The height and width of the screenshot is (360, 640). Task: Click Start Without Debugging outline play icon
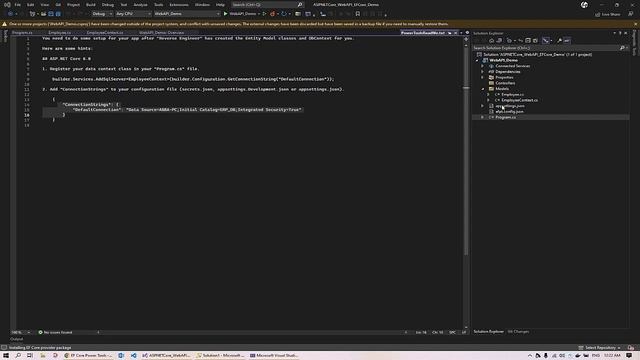pyautogui.click(x=264, y=14)
